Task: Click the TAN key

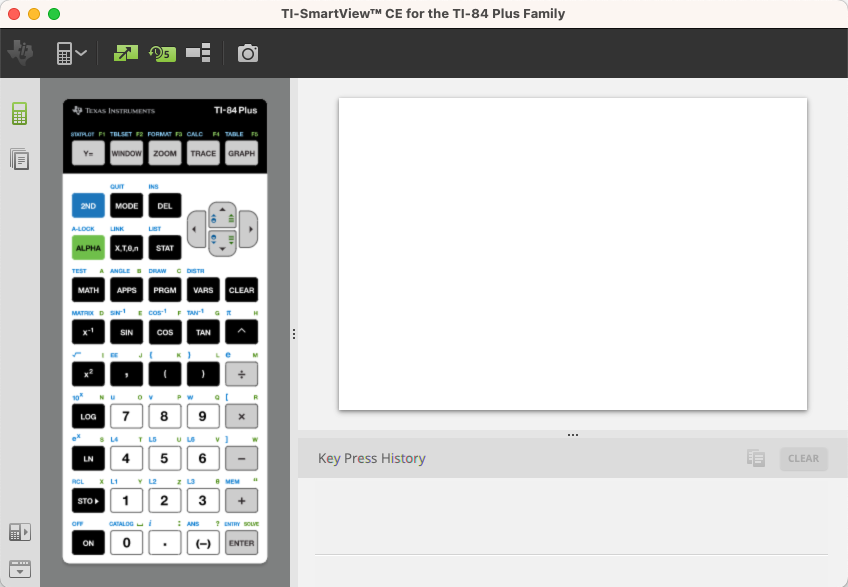Action: (203, 332)
